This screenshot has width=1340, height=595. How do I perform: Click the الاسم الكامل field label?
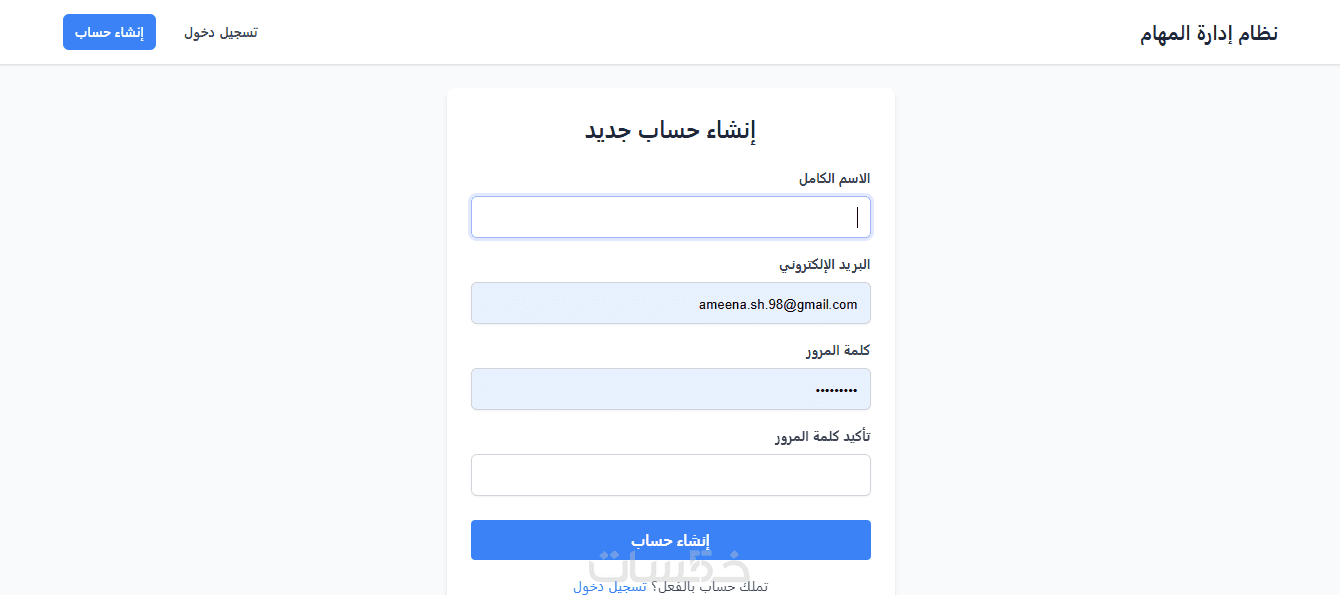pos(834,178)
